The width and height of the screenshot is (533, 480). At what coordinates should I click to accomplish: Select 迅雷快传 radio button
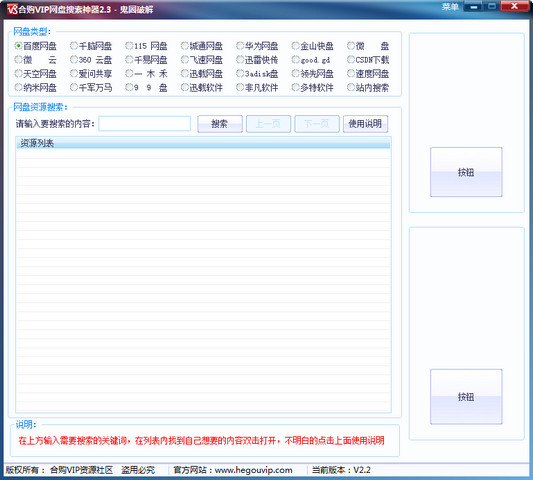point(257,60)
